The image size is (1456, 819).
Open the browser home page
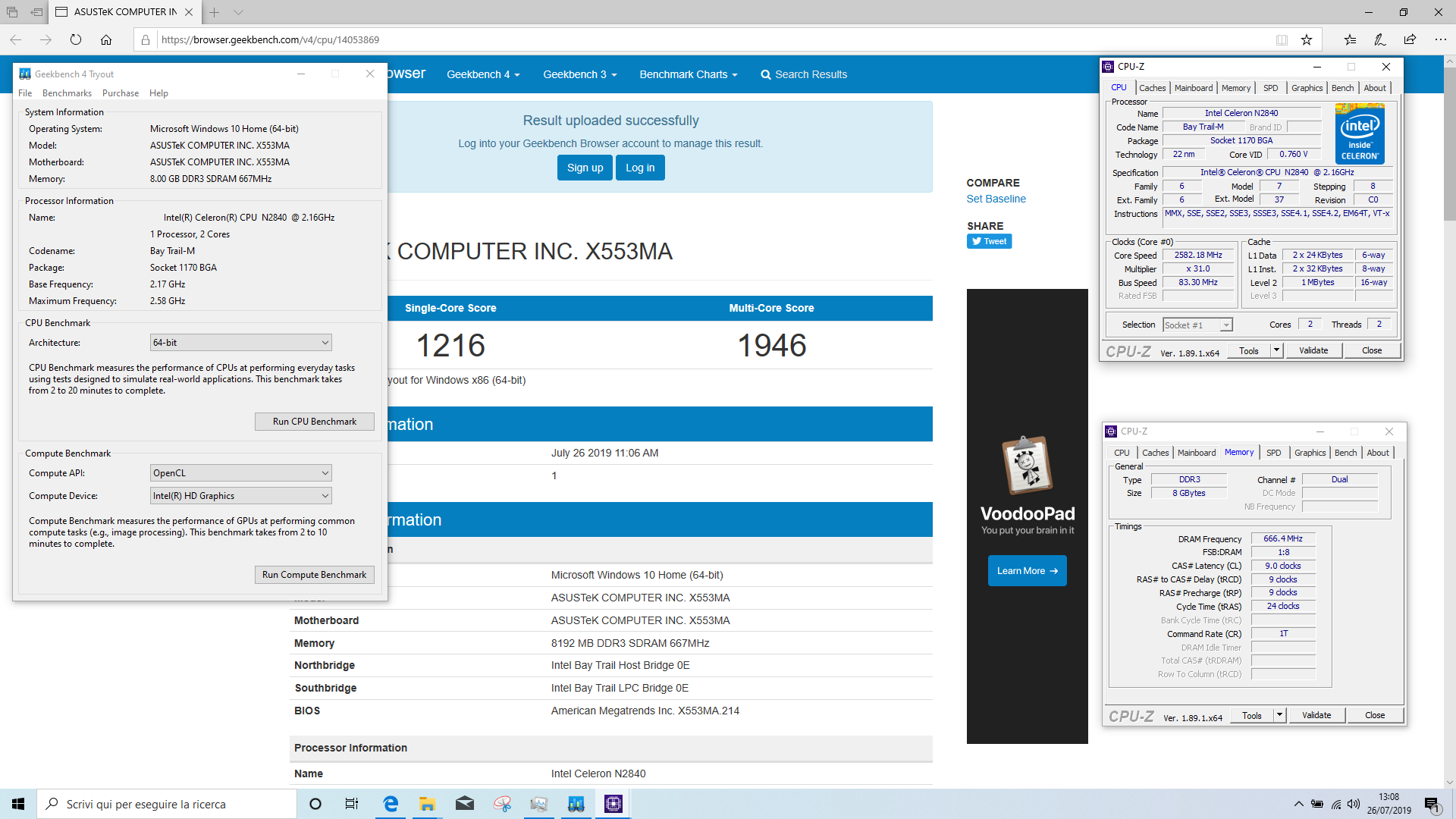(106, 40)
